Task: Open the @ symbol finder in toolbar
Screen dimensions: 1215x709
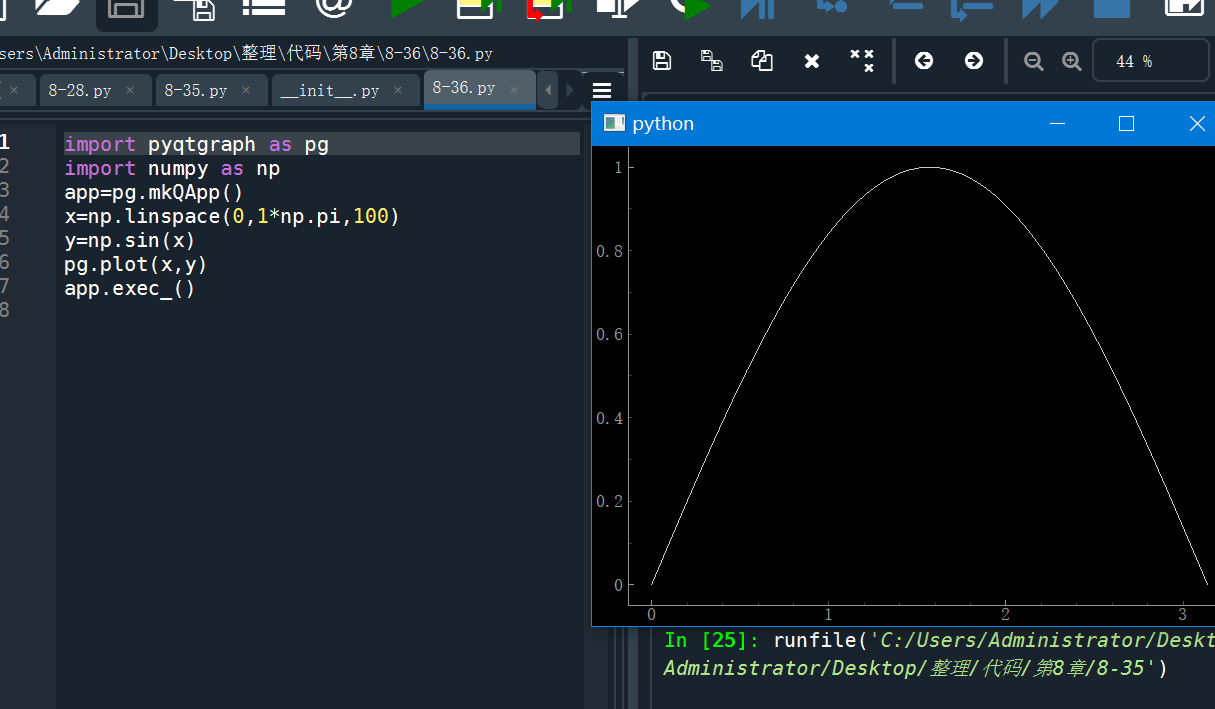Action: 334,8
